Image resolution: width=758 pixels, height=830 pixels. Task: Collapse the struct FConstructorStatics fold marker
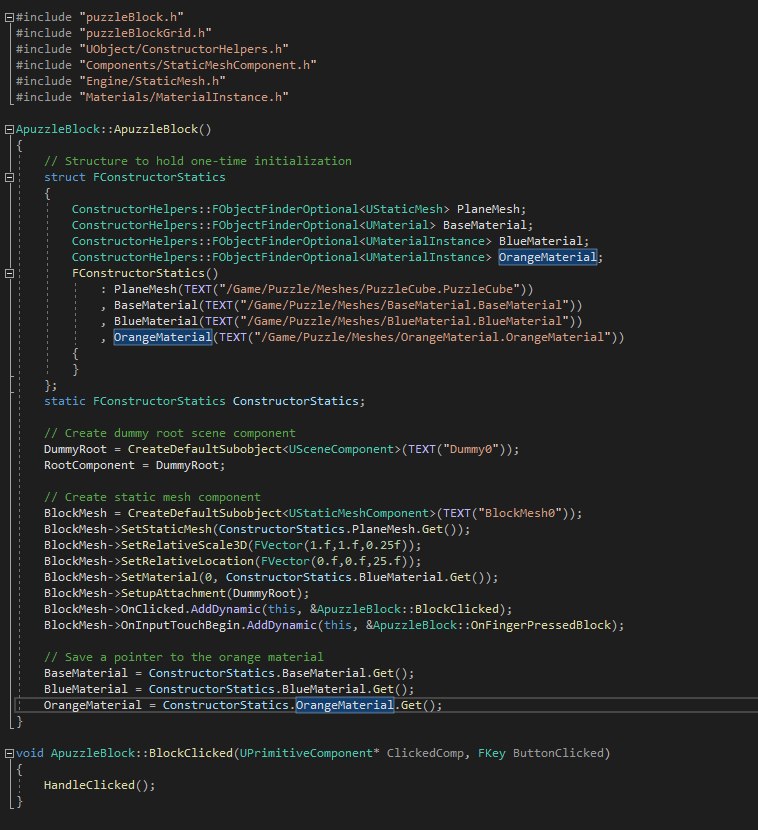coord(9,177)
